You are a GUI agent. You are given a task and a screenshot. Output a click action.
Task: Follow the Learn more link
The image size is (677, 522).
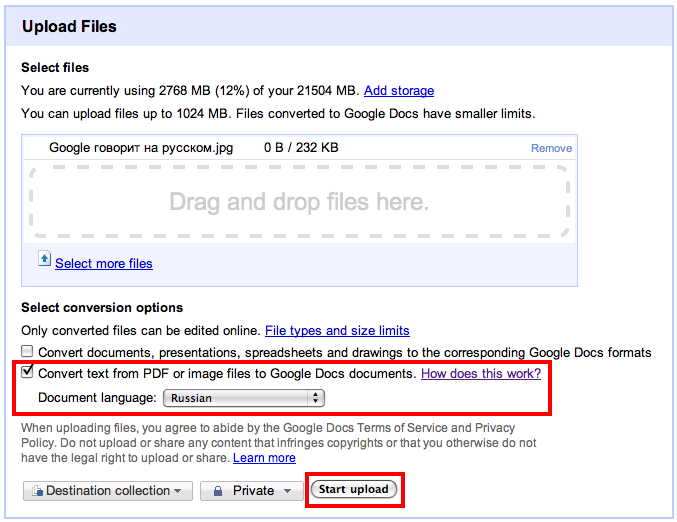point(264,458)
